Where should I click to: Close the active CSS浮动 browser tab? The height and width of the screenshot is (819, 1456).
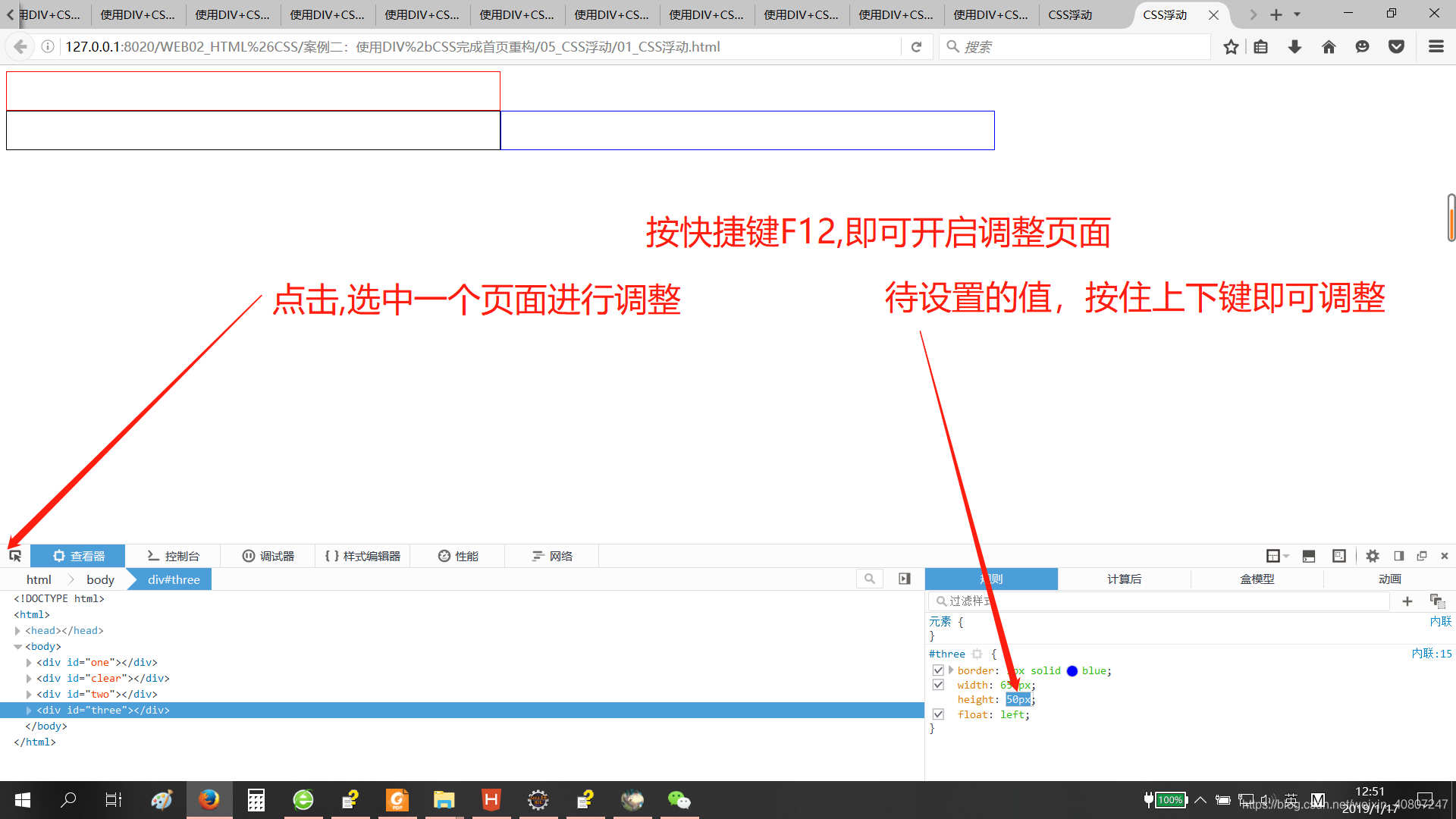(1213, 14)
